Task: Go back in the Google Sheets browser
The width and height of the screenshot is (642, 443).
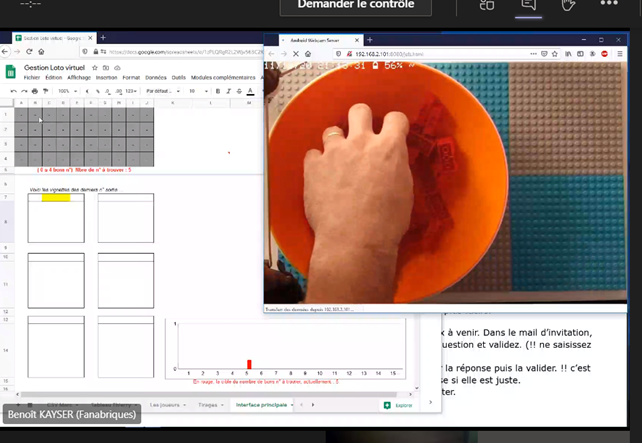Action: click(x=5, y=52)
